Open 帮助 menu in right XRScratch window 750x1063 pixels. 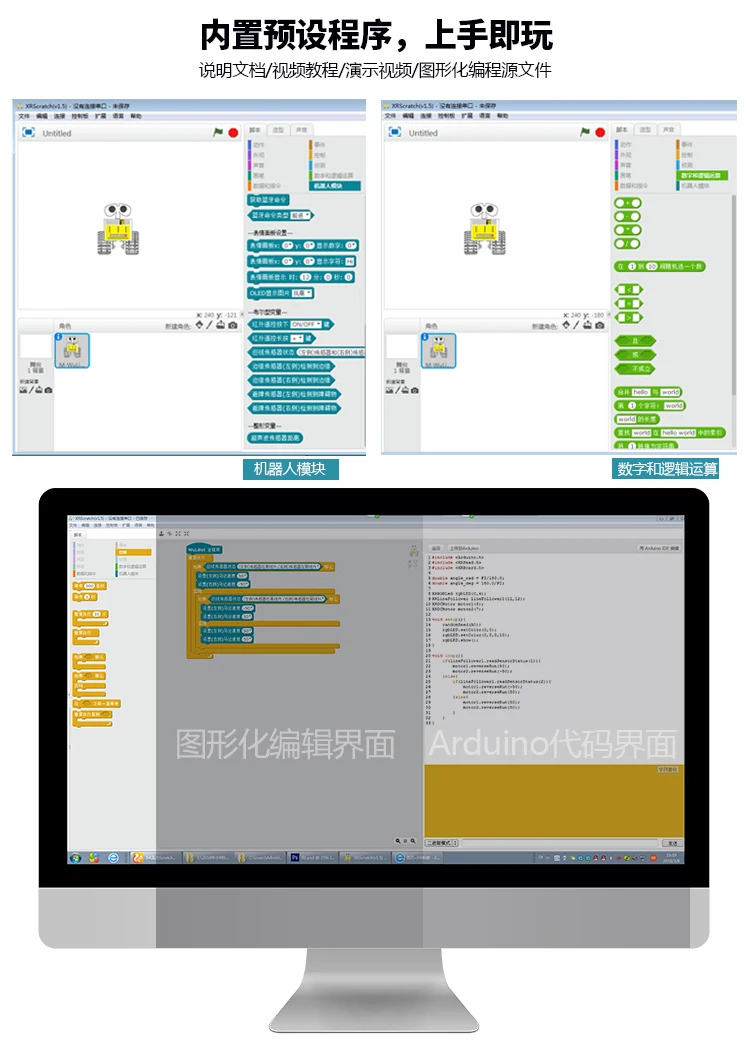coord(502,116)
